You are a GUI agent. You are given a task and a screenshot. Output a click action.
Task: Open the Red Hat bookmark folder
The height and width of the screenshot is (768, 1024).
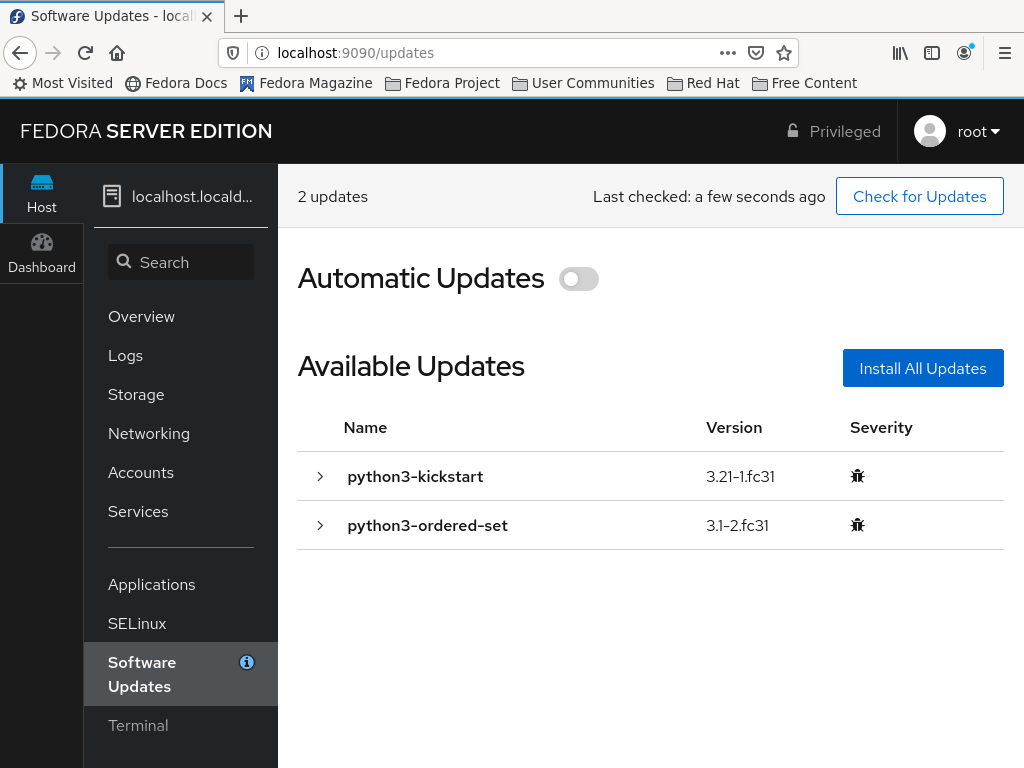tap(703, 83)
